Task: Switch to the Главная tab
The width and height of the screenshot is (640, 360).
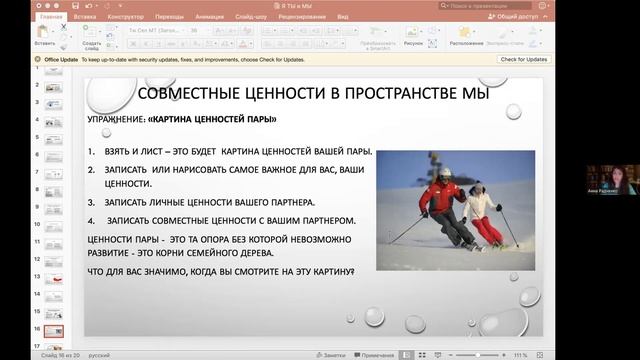Action: (51, 17)
